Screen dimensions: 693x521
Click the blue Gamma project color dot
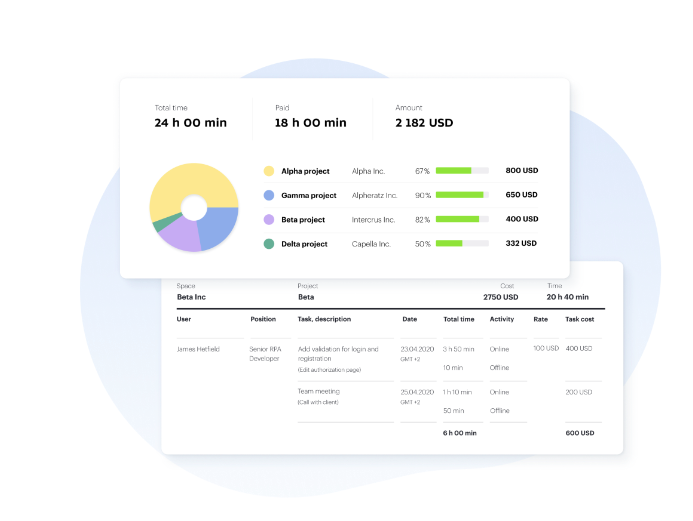[269, 195]
